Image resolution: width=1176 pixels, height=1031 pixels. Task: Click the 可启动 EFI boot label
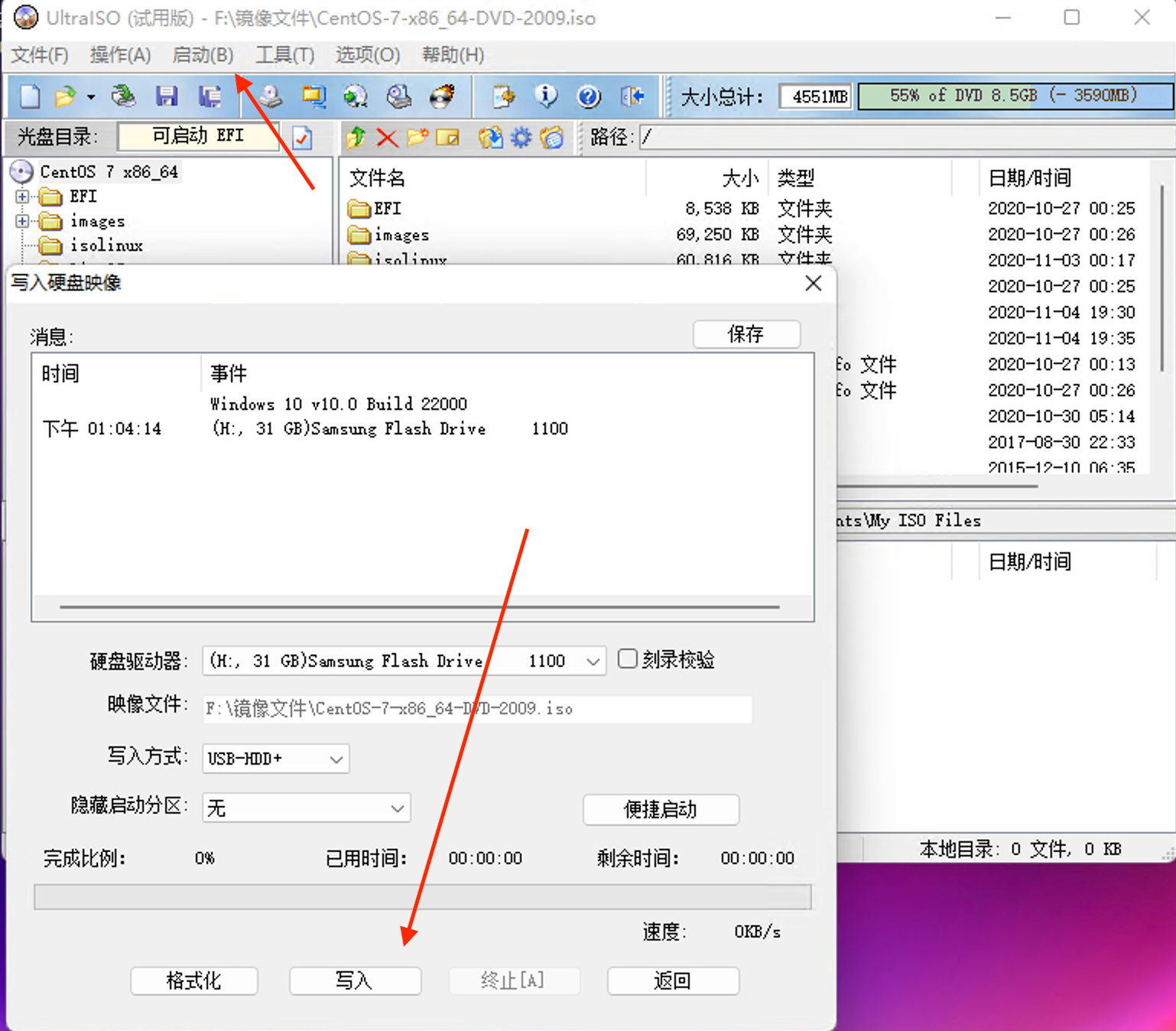pyautogui.click(x=199, y=136)
